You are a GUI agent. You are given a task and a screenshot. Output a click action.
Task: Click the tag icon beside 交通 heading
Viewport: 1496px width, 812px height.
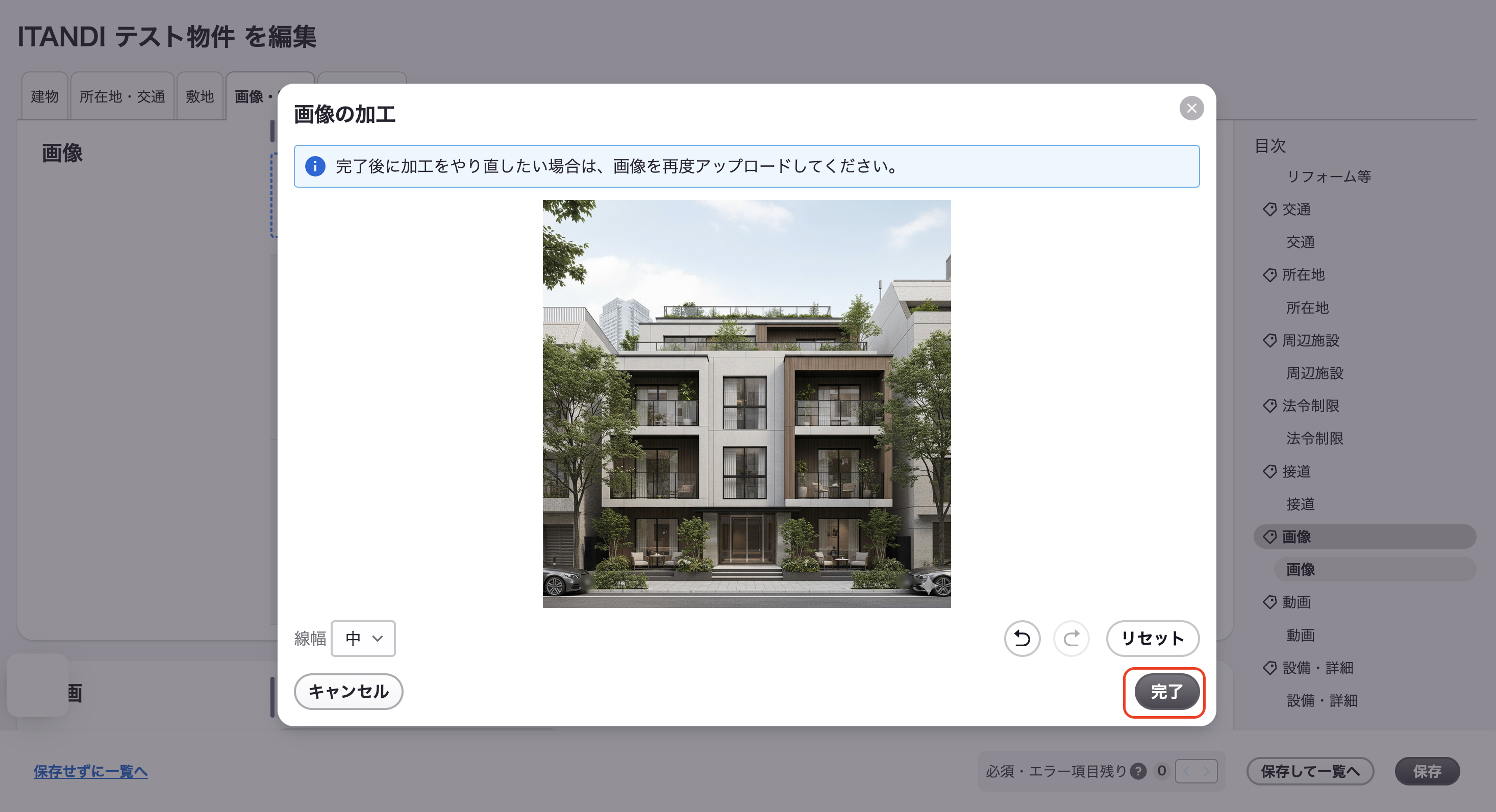(x=1269, y=209)
